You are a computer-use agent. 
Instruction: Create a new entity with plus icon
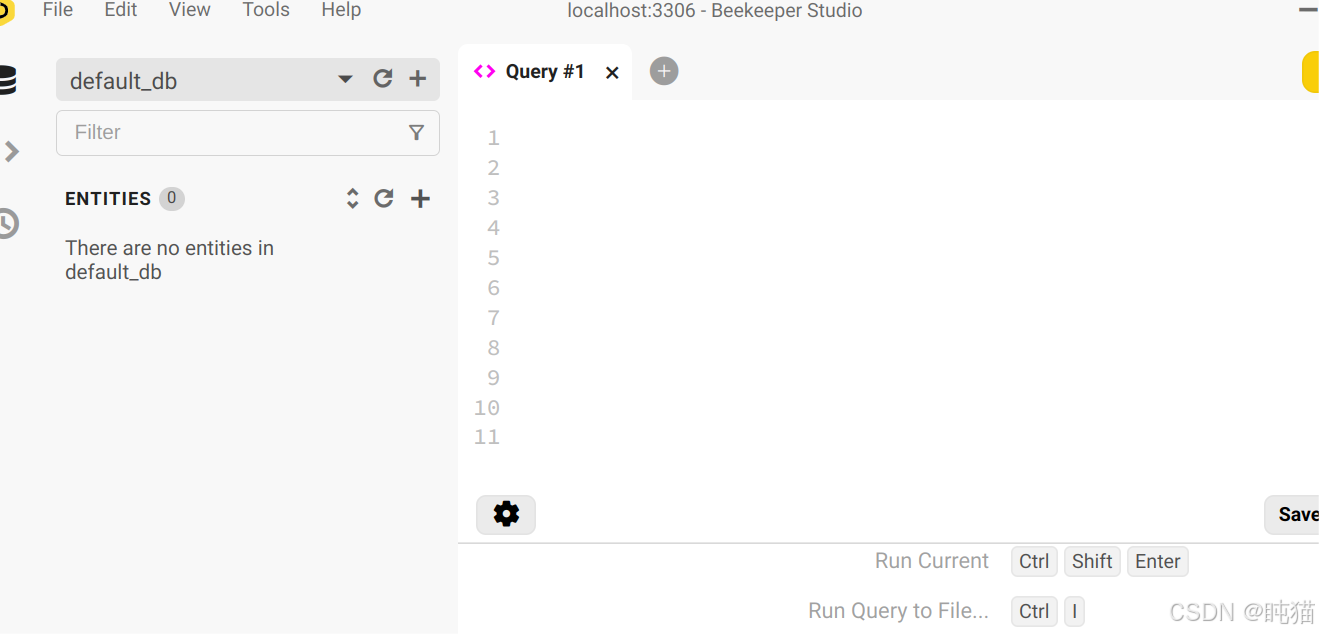click(x=421, y=199)
